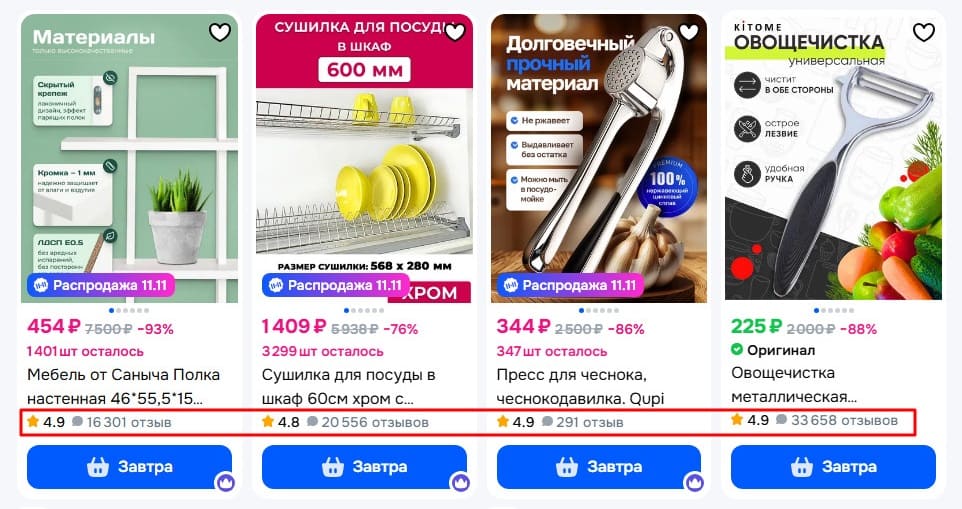Click star rating 4.8 on dish dryer
This screenshot has height=509, width=962.
pyautogui.click(x=280, y=422)
